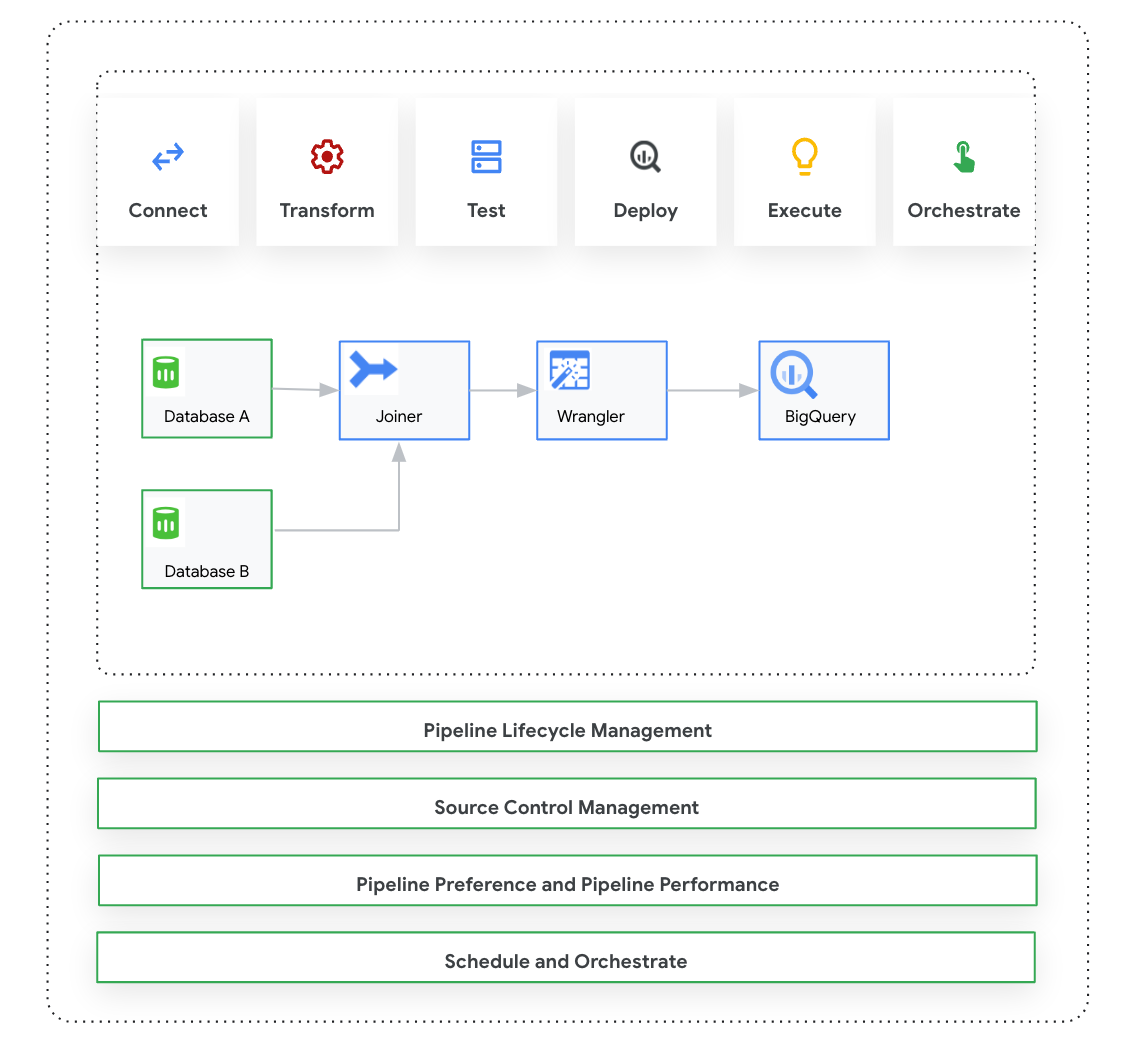
Task: Click the red Transform gear icon
Action: pos(327,156)
